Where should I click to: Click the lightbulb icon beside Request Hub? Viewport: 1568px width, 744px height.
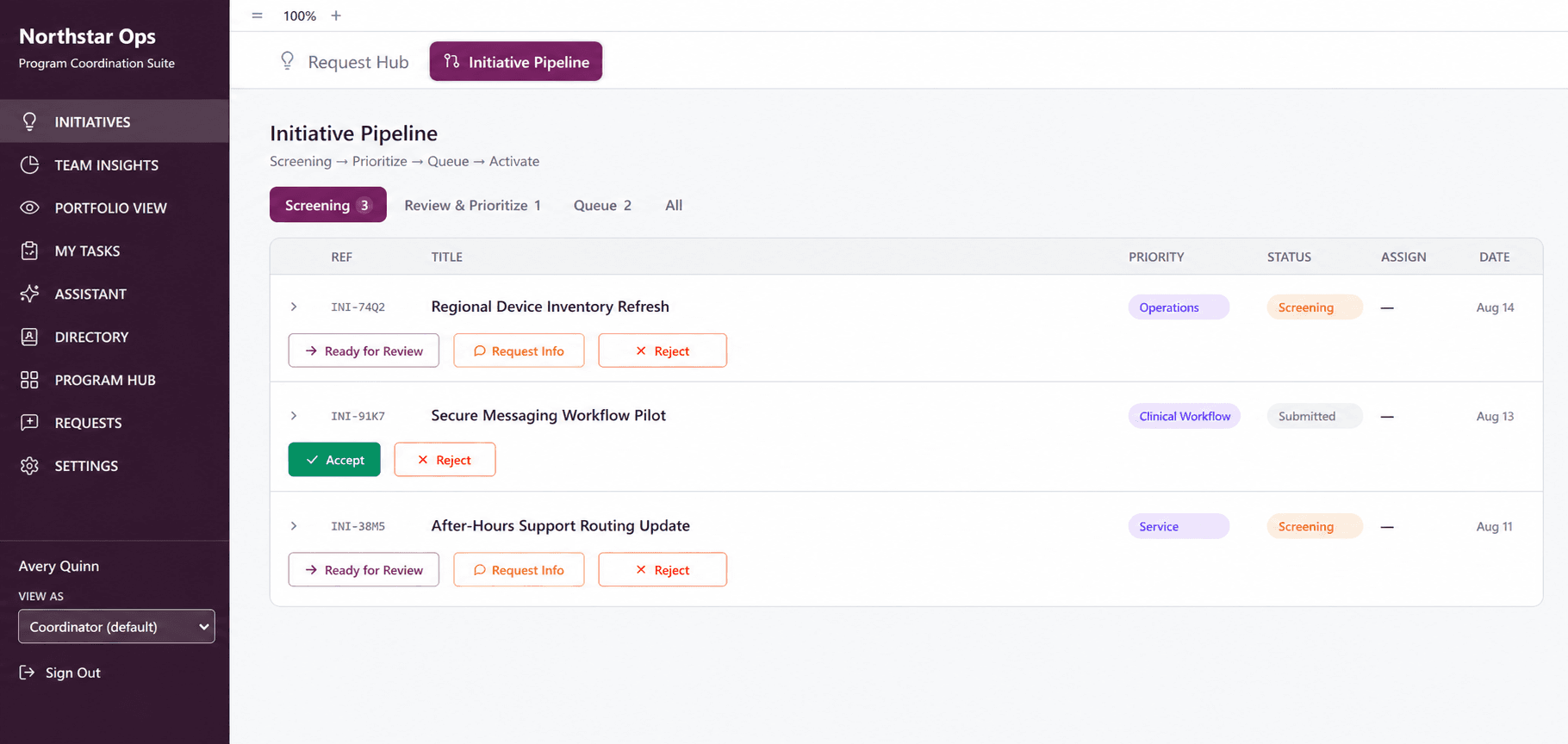point(287,61)
